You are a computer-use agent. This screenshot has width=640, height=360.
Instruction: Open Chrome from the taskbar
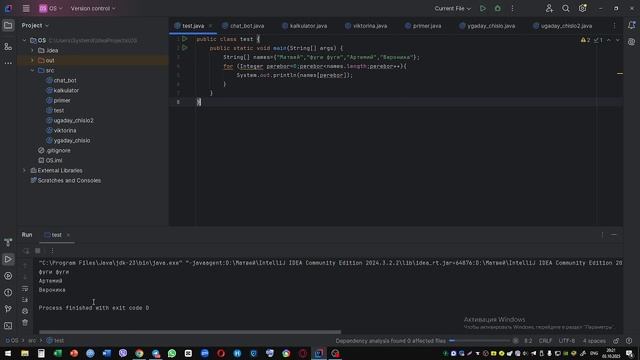pyautogui.click(x=139, y=353)
